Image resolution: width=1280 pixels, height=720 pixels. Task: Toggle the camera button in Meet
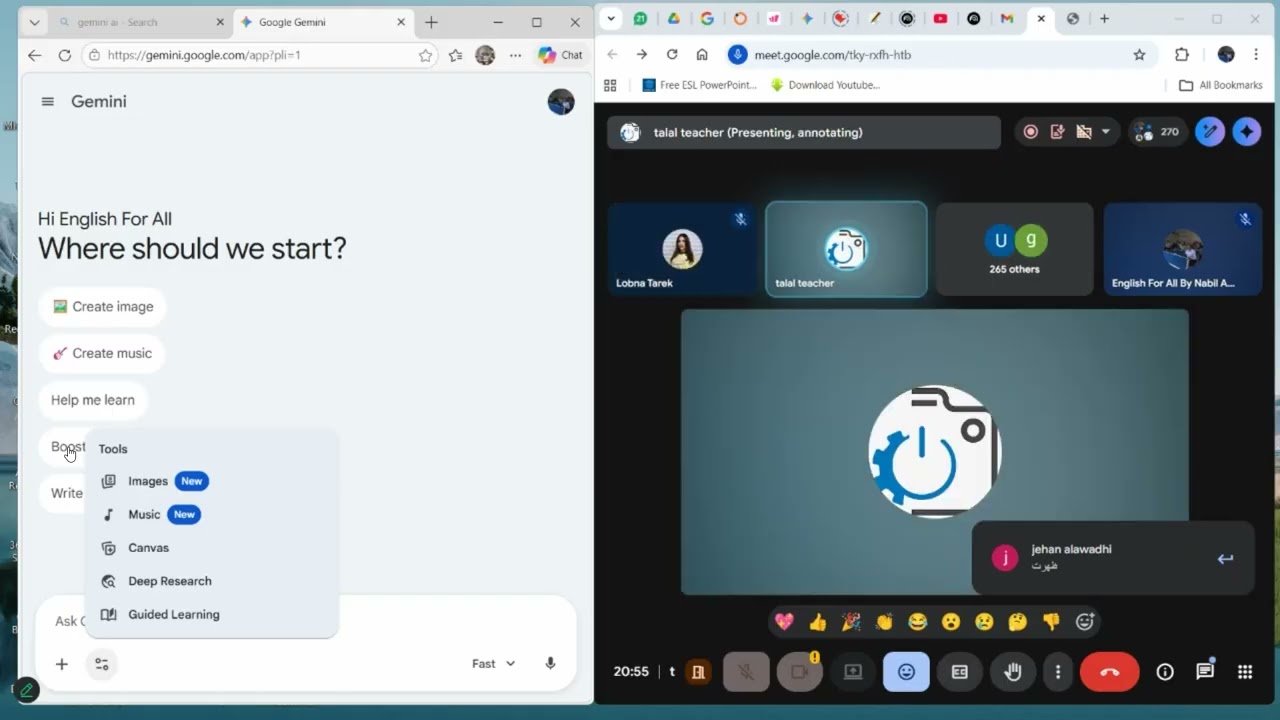click(x=799, y=672)
